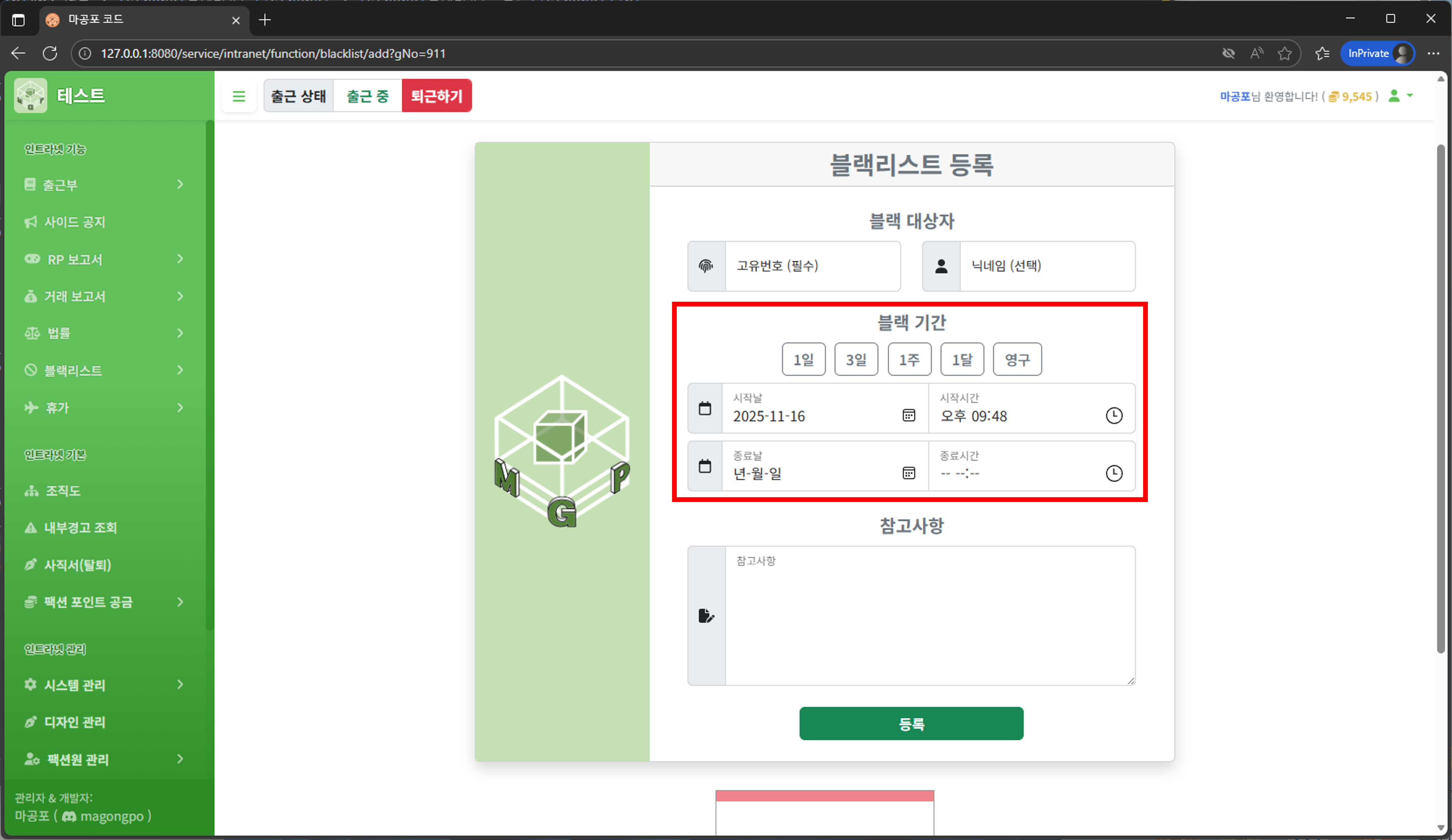Screen dimensions: 1452x840
Task: Click the person icon beside 닉네임
Action: [x=941, y=266]
